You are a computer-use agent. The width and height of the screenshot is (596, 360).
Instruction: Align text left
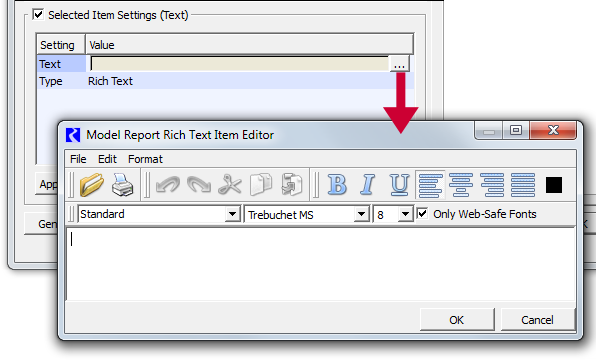(430, 185)
